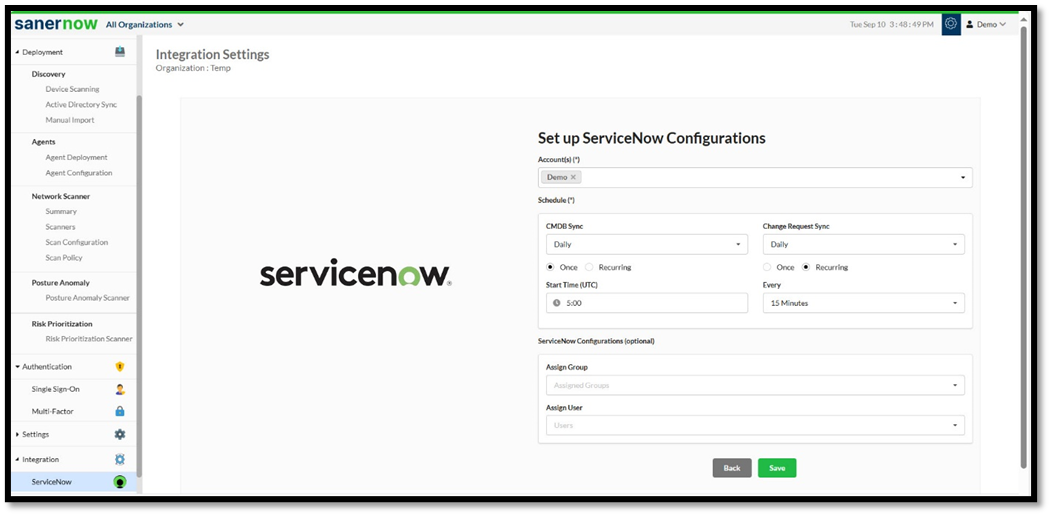Click the Network Scanner heading
The image size is (1050, 515).
[61, 196]
